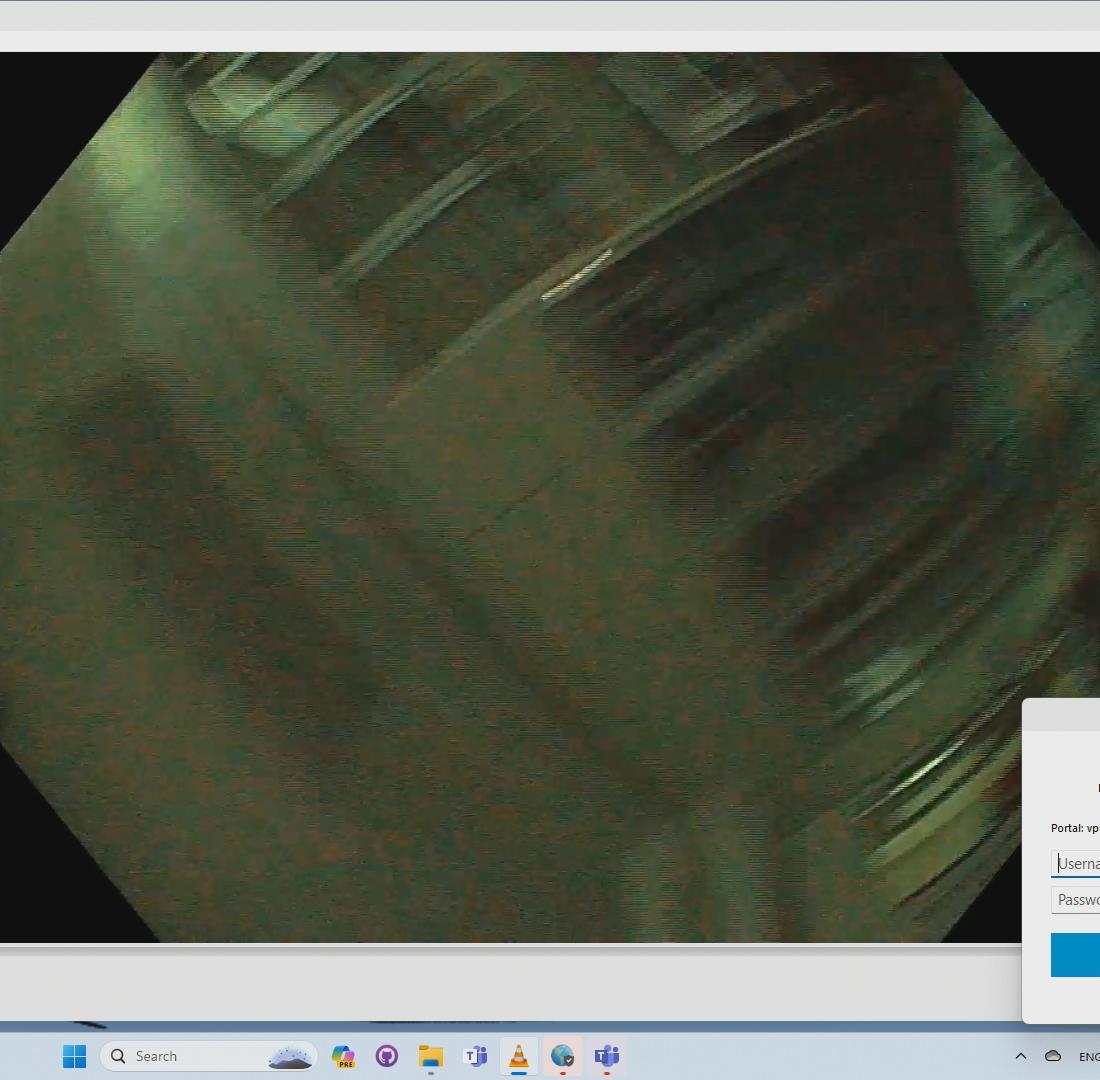Click the taskbar Search box
1100x1080 pixels.
(208, 1055)
